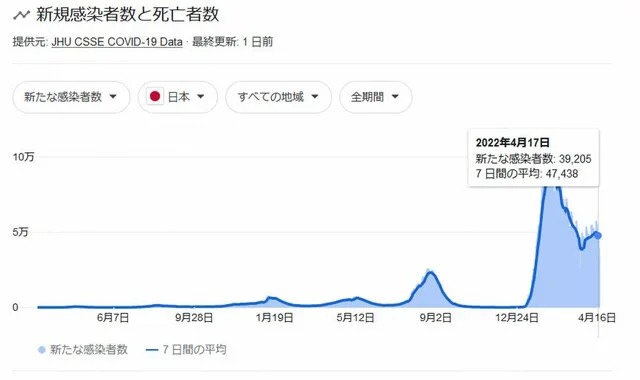Expand the 日本 country selector

click(x=178, y=97)
